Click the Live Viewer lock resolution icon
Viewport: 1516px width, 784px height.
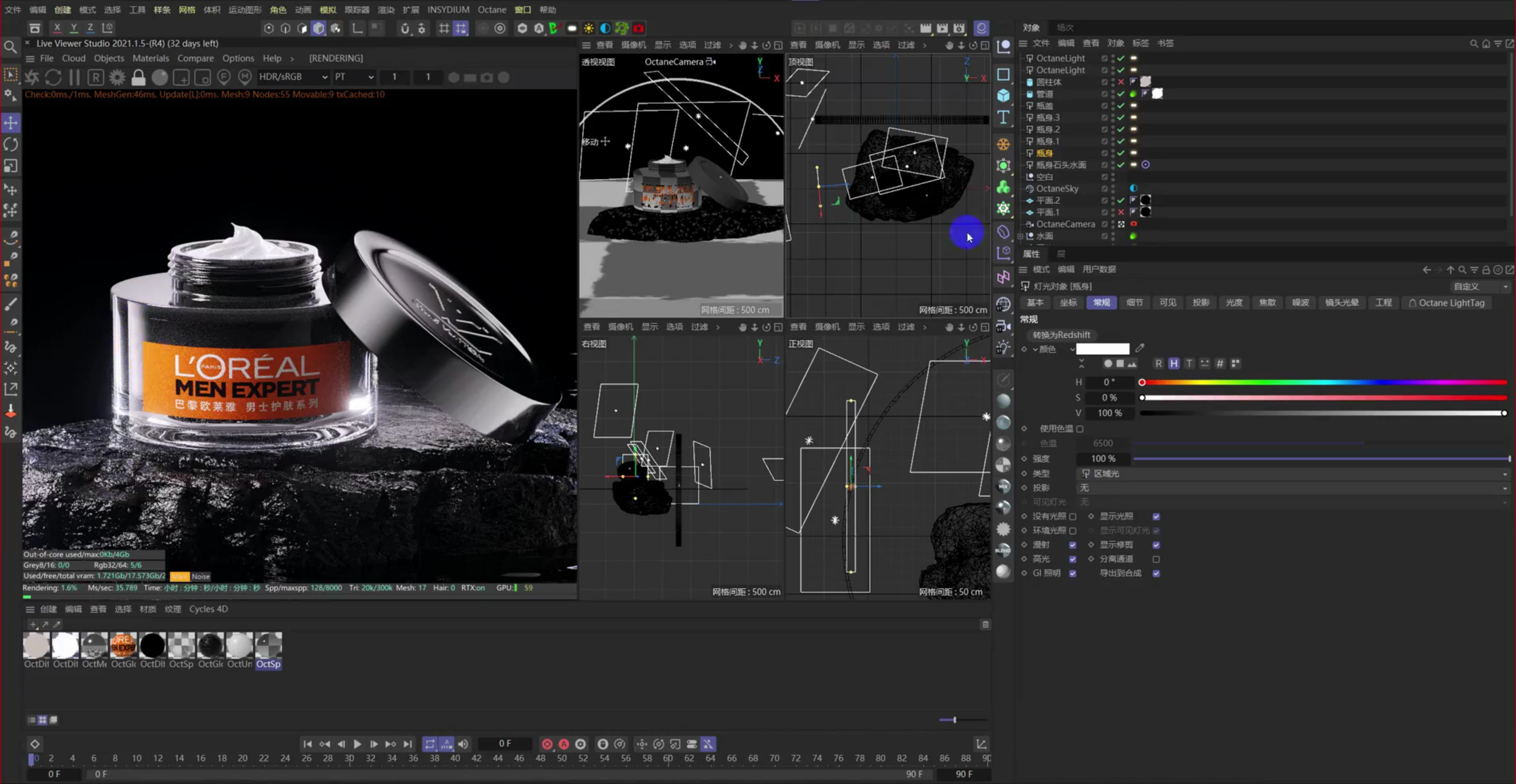[138, 77]
